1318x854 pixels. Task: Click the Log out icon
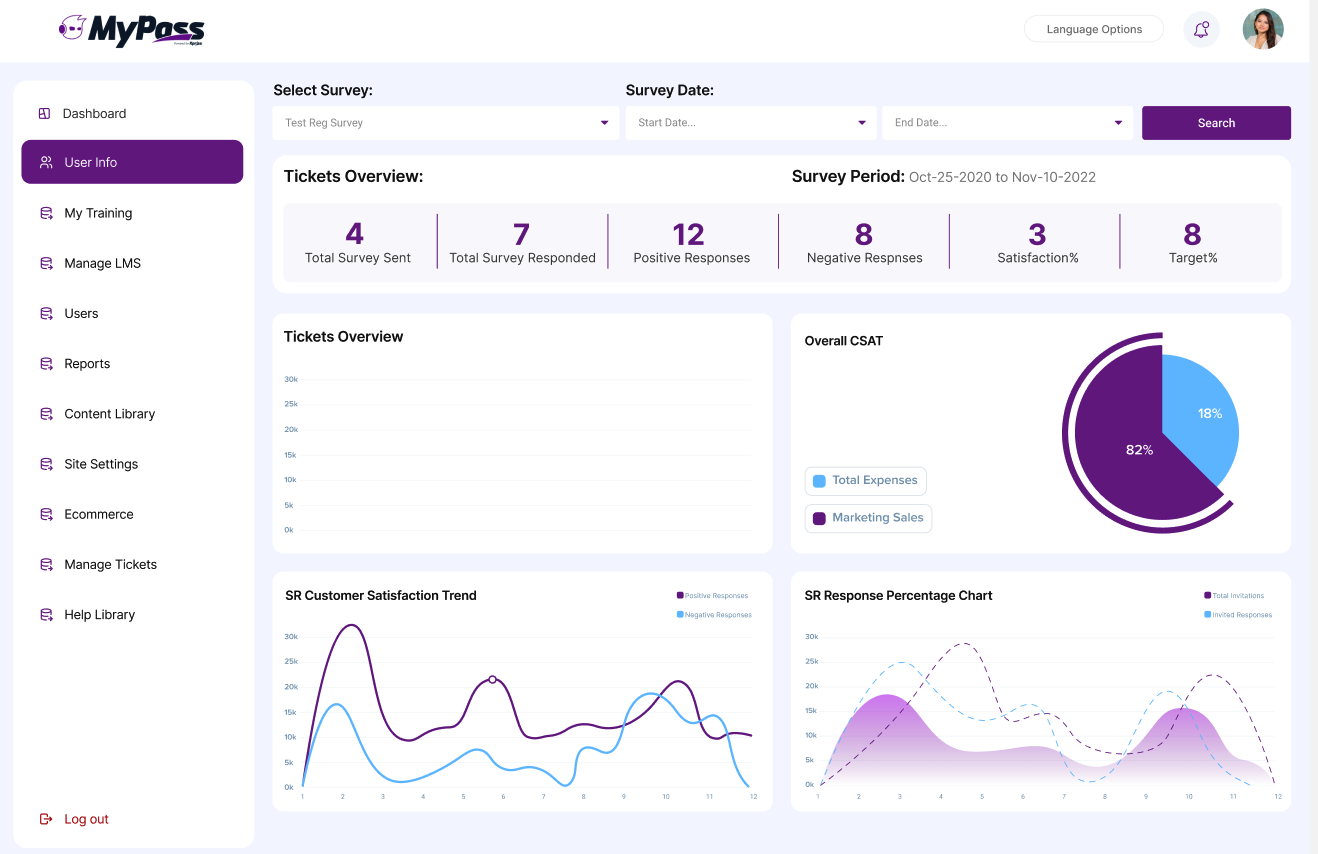(45, 819)
